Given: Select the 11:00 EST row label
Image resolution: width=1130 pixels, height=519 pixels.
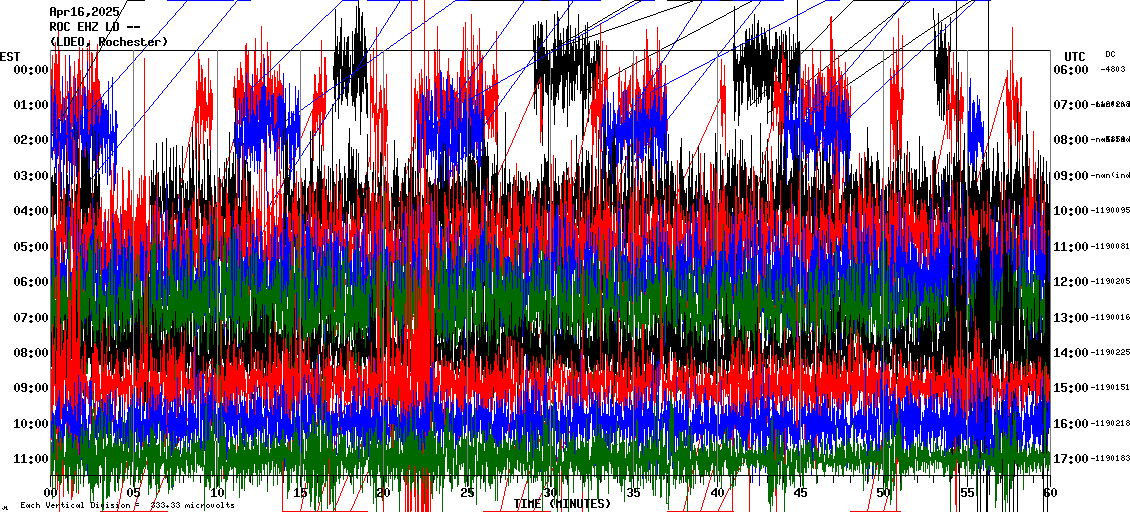Looking at the screenshot, I should 32,458.
